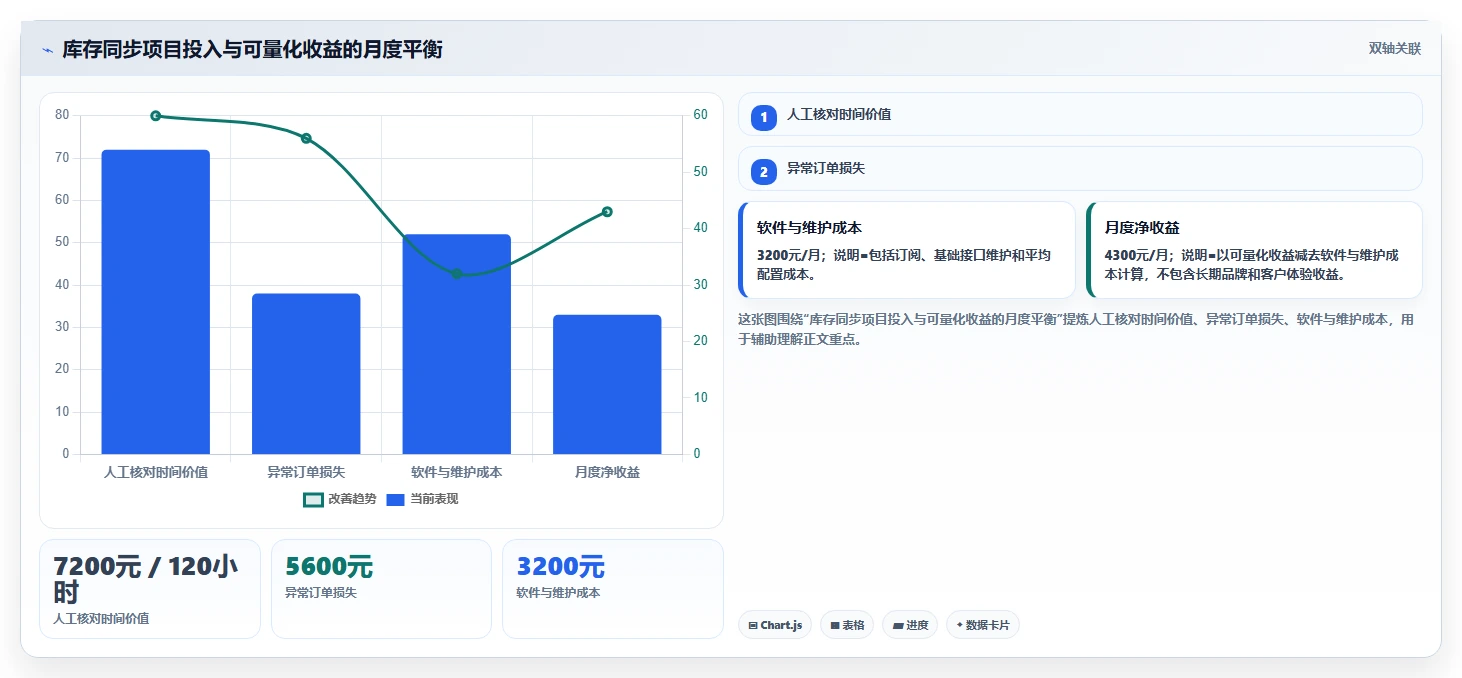Click trend line point above 异常订单损失
Screen dimensions: 1462x678
coord(306,138)
